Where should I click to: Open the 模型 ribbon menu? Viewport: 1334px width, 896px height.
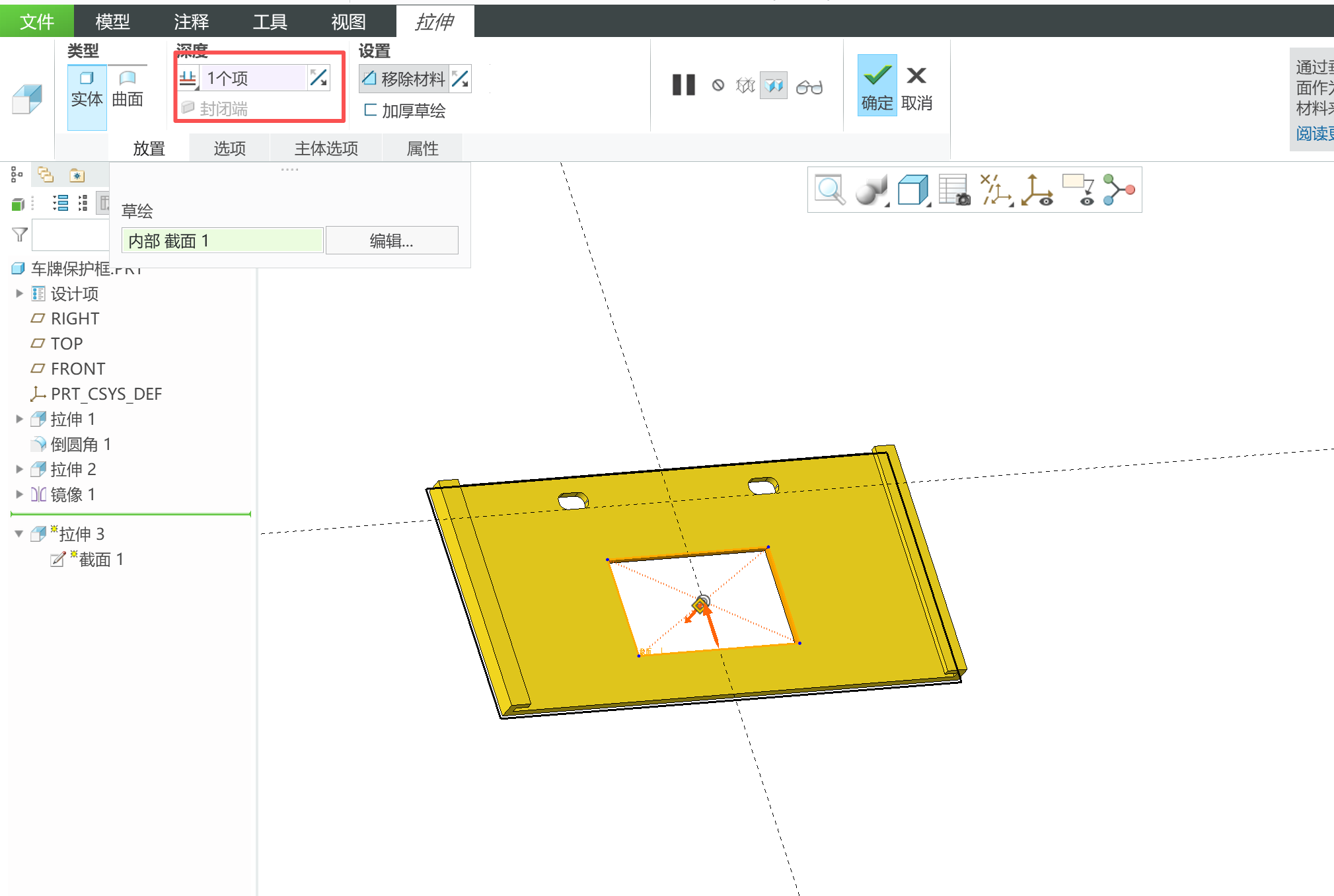[112, 22]
